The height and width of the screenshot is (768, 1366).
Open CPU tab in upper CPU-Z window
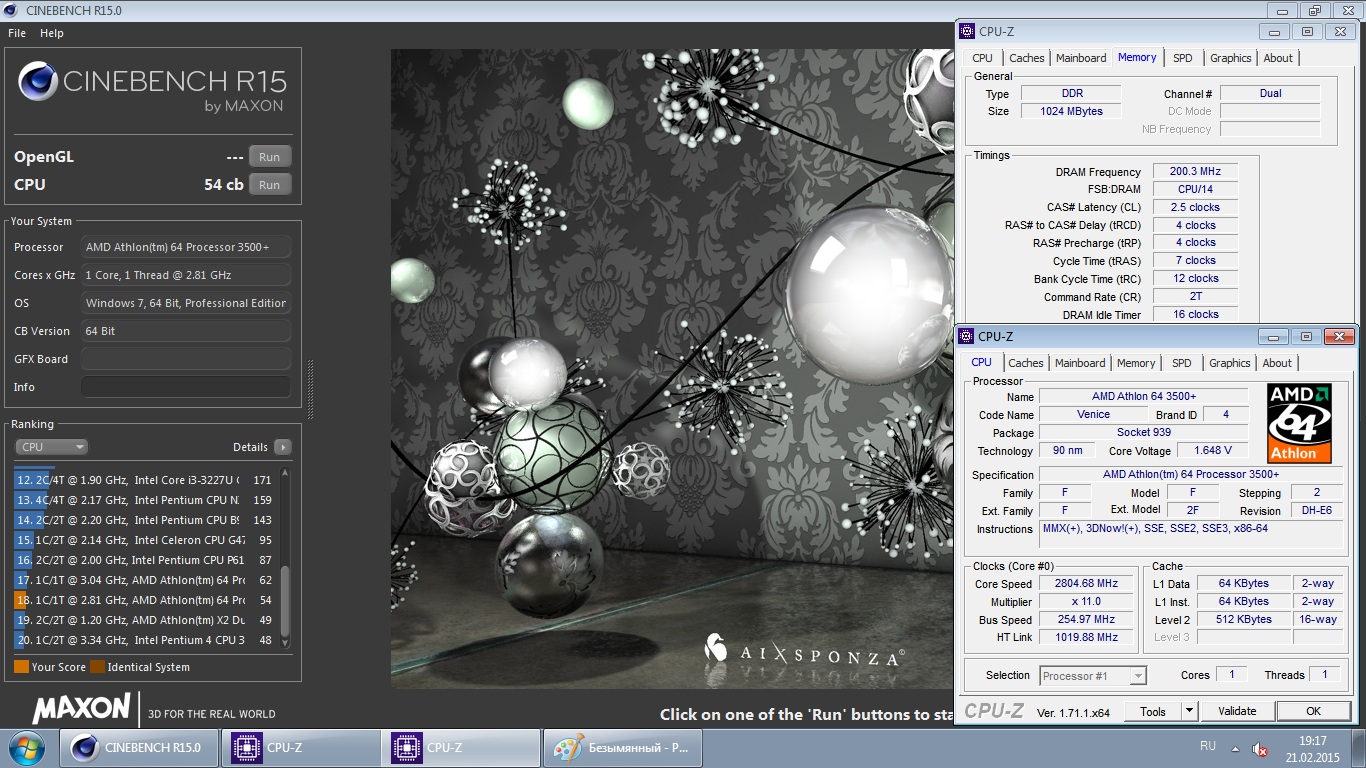click(982, 58)
